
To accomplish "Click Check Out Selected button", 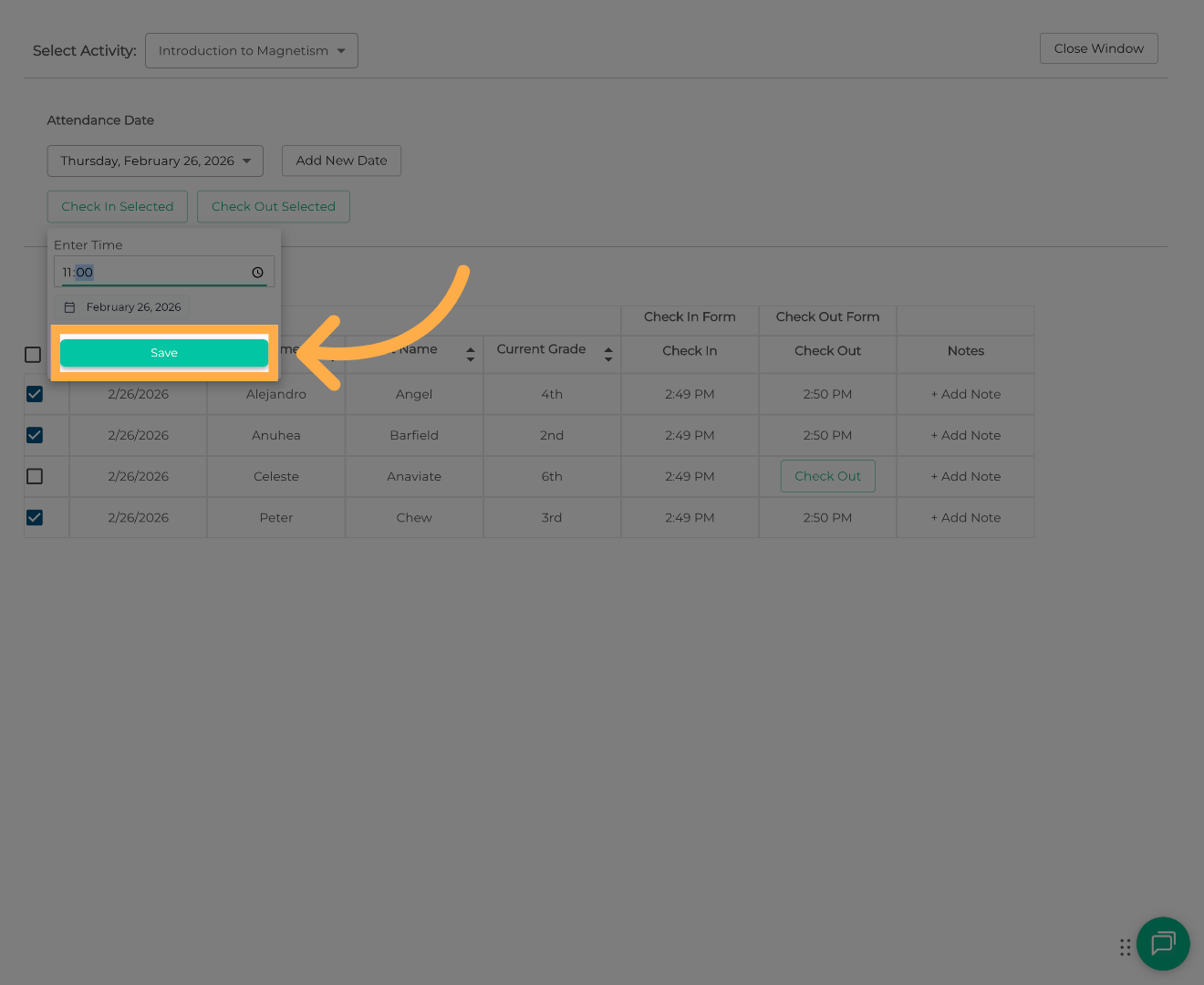I will pos(273,207).
